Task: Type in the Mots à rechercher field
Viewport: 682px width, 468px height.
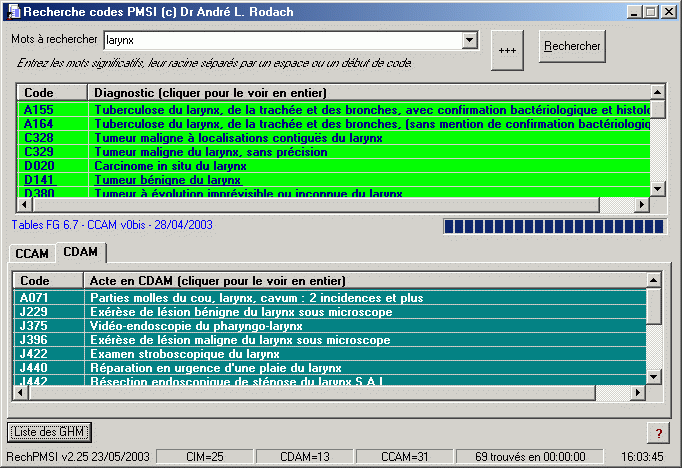Action: point(282,40)
